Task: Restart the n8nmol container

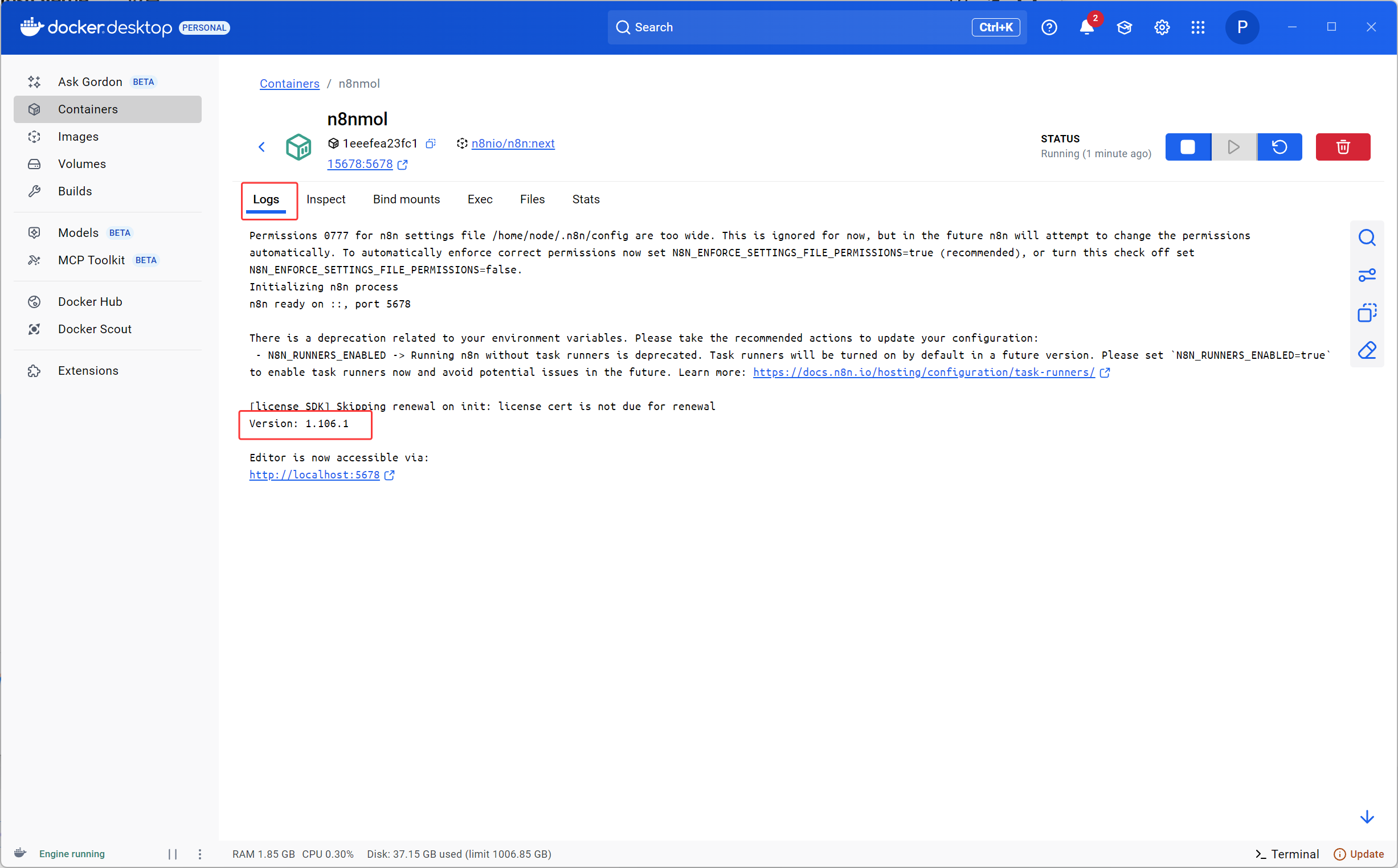Action: coord(1278,147)
